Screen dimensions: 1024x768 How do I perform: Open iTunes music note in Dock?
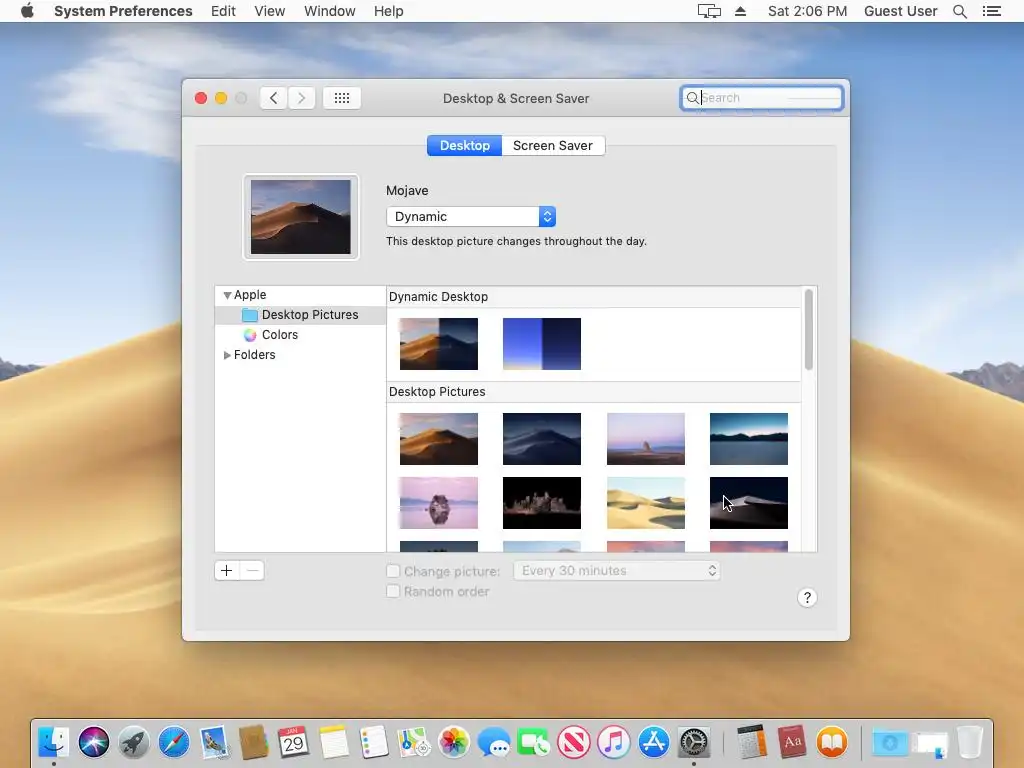[613, 743]
